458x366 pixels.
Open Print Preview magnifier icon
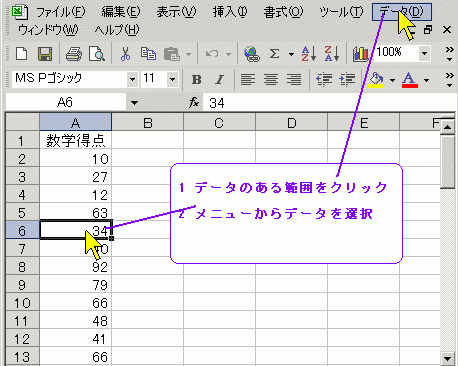[x=97, y=54]
